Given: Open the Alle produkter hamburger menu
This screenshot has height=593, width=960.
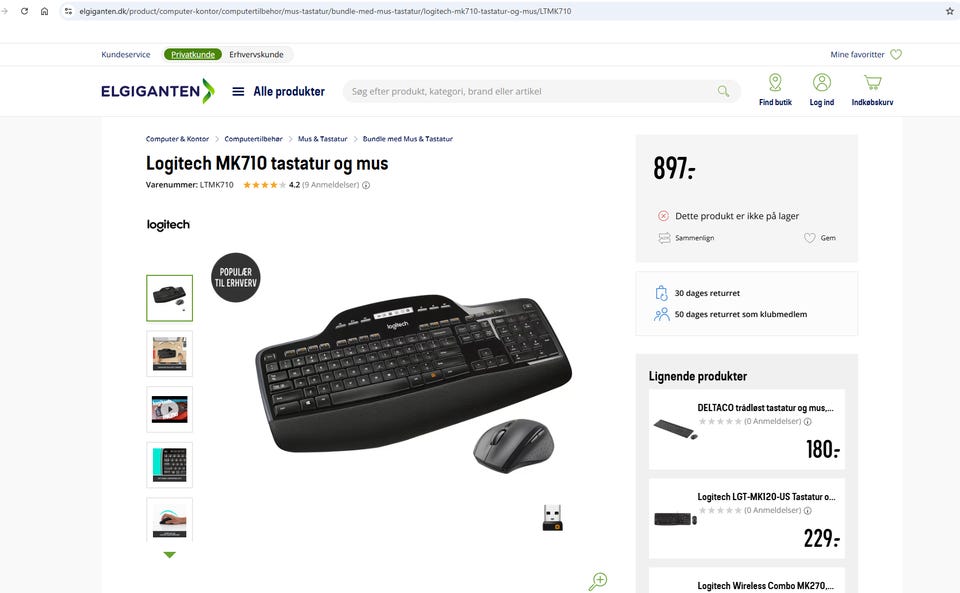Looking at the screenshot, I should [x=238, y=92].
